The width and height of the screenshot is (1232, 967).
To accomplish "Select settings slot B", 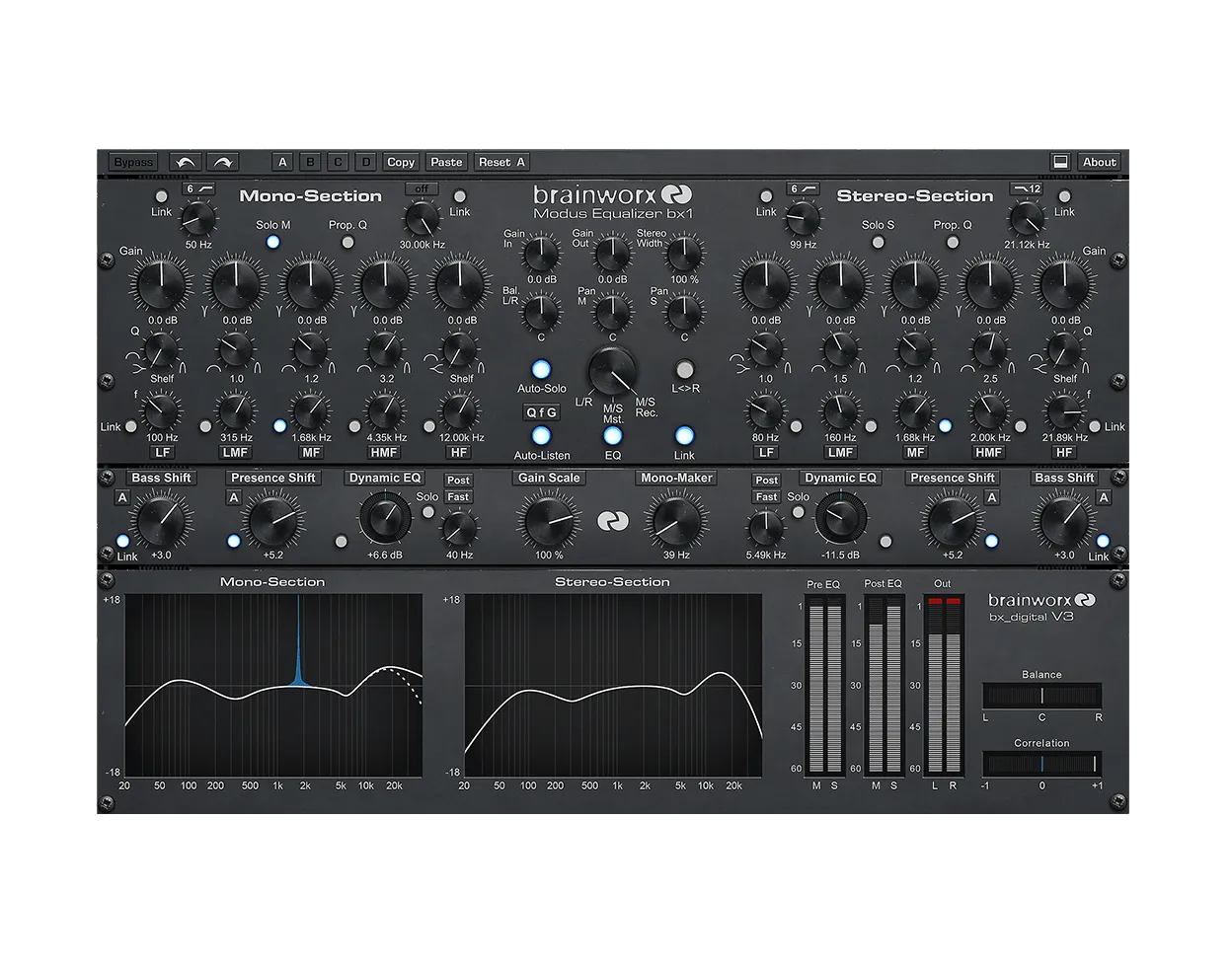I will pos(310,162).
